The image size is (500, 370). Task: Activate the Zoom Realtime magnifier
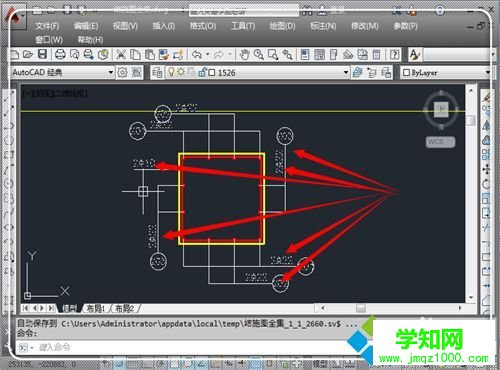[259, 54]
